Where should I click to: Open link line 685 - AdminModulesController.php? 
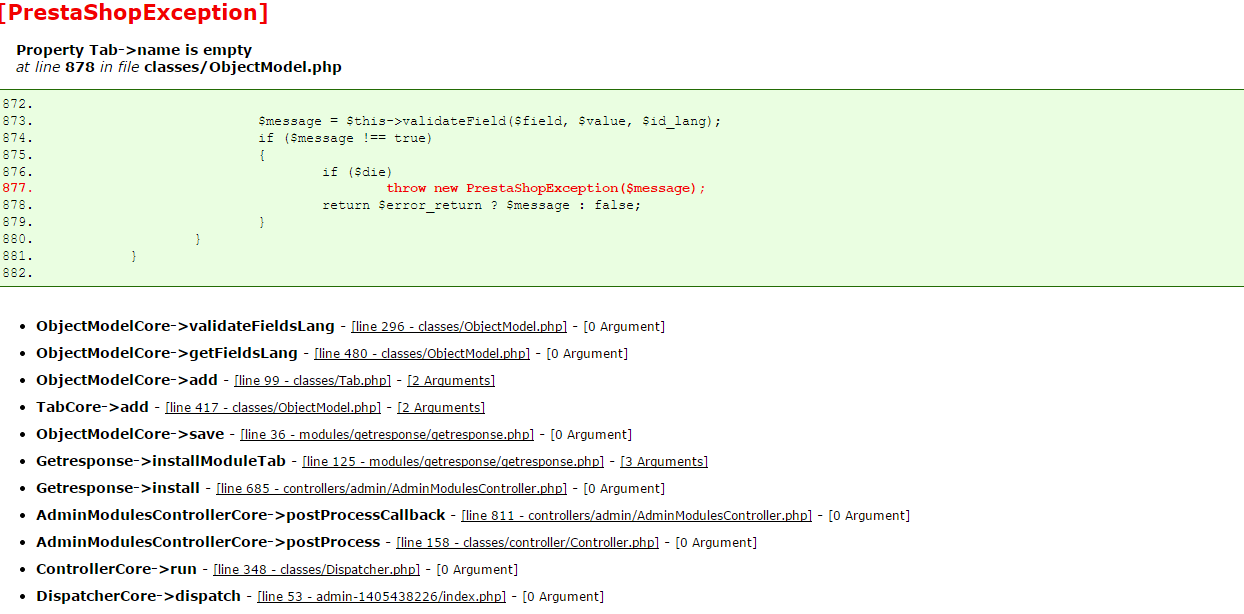(x=391, y=489)
